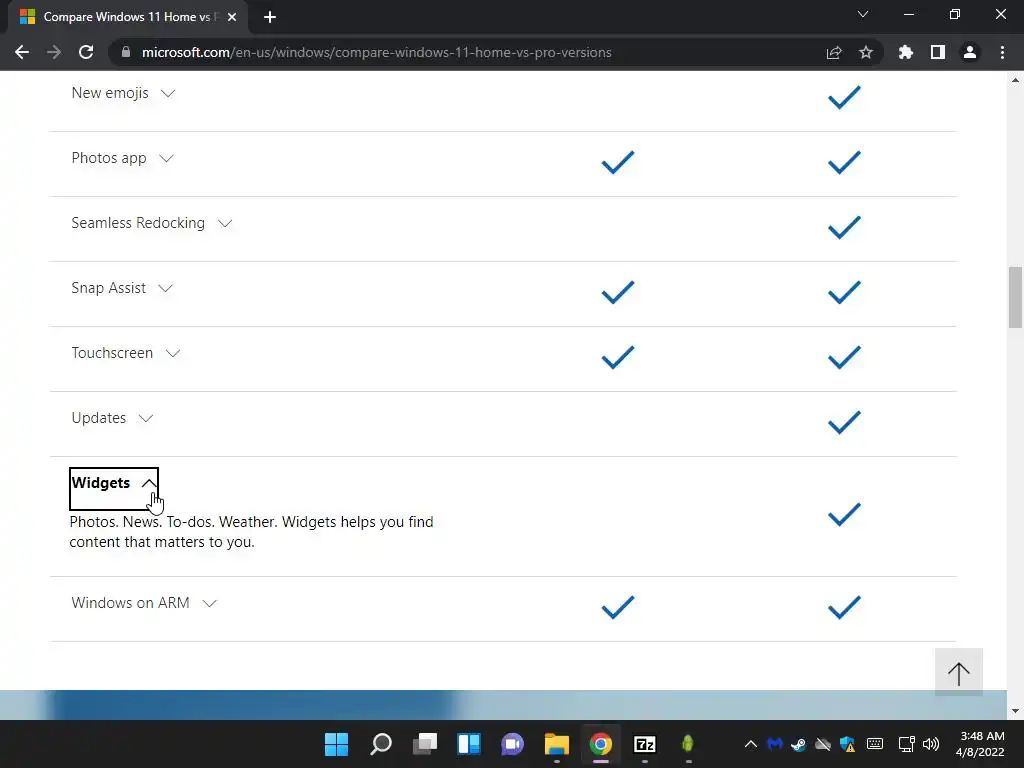Open Chrome extensions puzzle icon
The width and height of the screenshot is (1024, 768).
905,52
